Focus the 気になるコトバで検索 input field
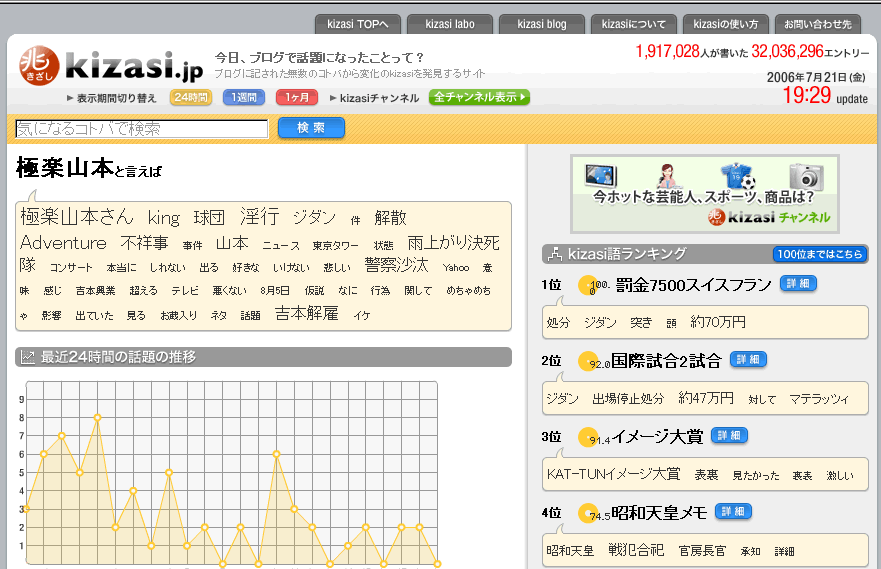The image size is (881, 569). pyautogui.click(x=142, y=128)
